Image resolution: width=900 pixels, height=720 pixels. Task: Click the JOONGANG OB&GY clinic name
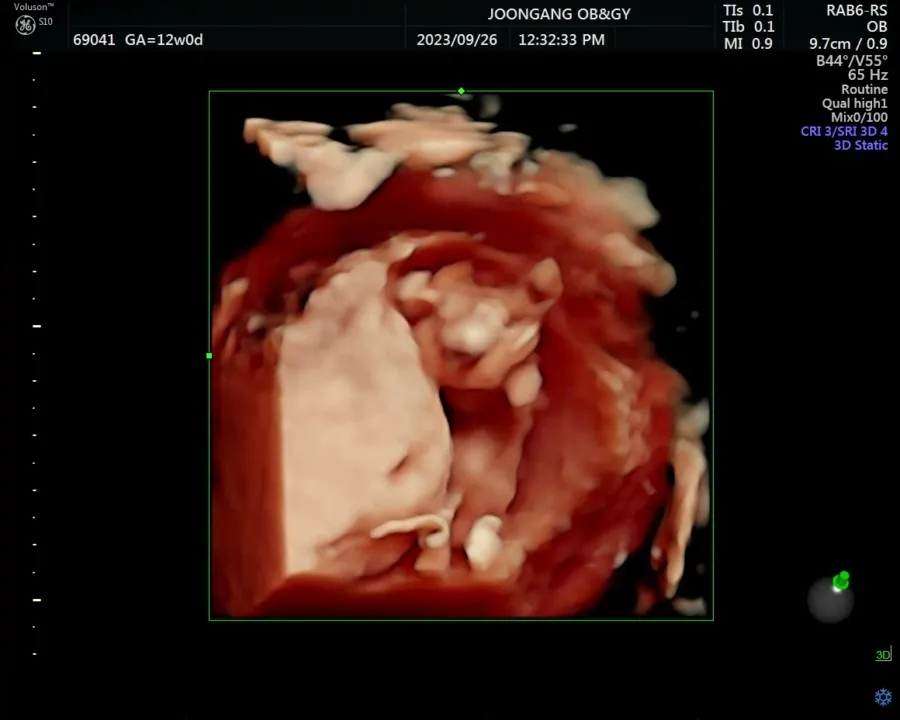pyautogui.click(x=558, y=14)
